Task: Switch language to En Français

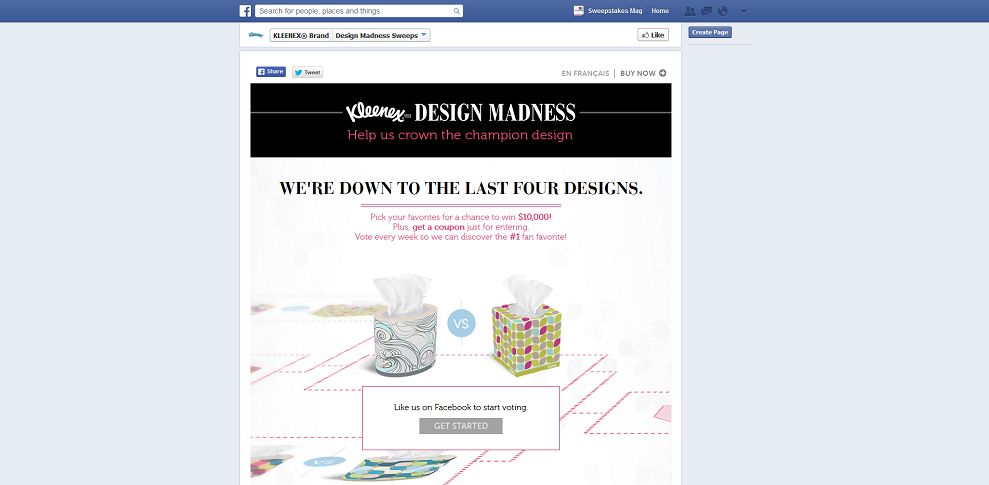Action: pos(585,73)
